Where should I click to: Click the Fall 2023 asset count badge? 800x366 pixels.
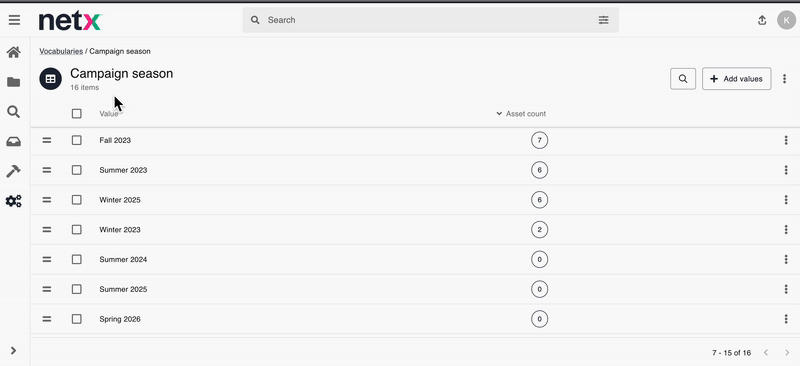[x=539, y=140]
